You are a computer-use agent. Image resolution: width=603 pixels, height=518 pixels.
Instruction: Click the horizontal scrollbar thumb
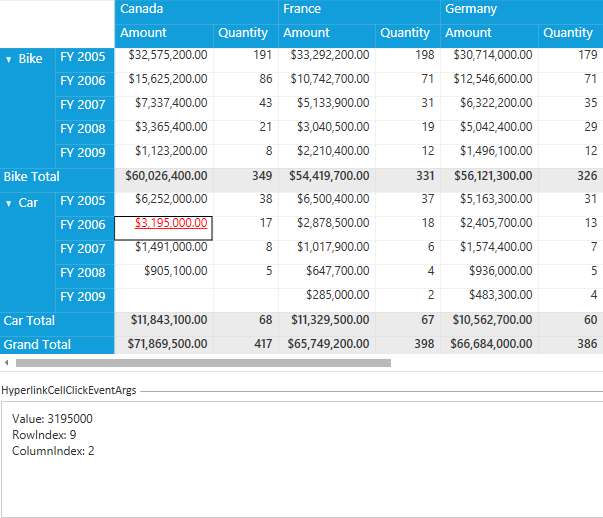(x=203, y=363)
